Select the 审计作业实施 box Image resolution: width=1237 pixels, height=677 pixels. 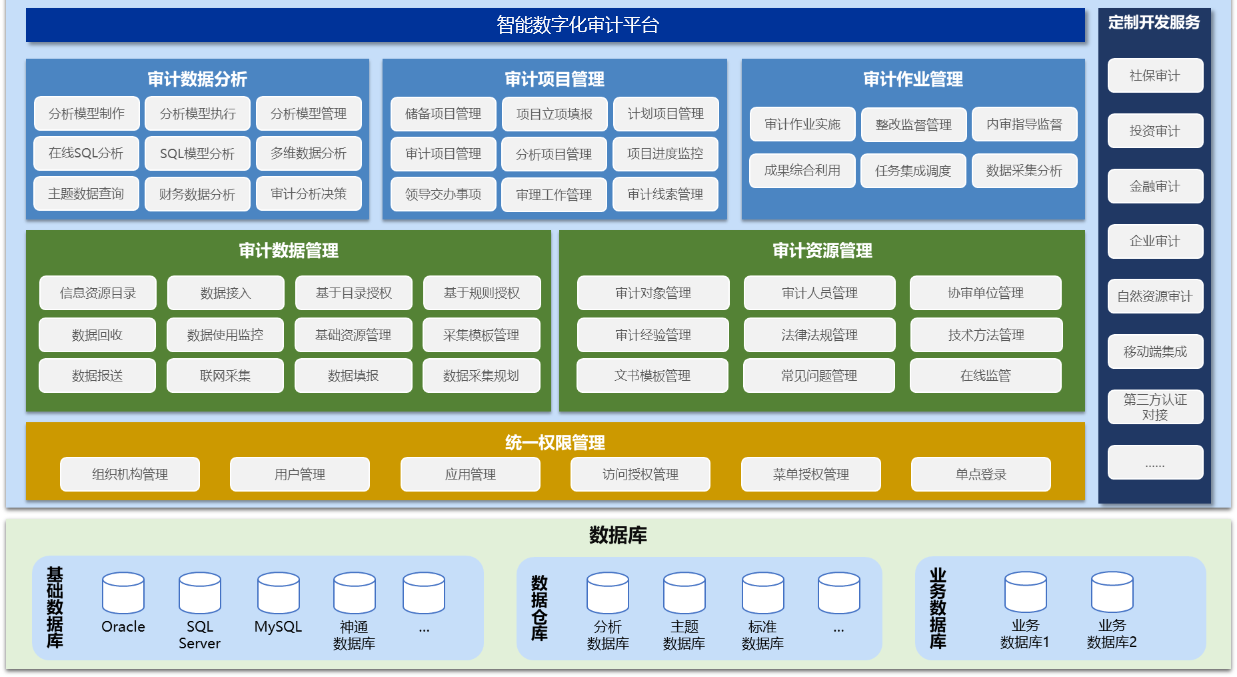point(802,125)
